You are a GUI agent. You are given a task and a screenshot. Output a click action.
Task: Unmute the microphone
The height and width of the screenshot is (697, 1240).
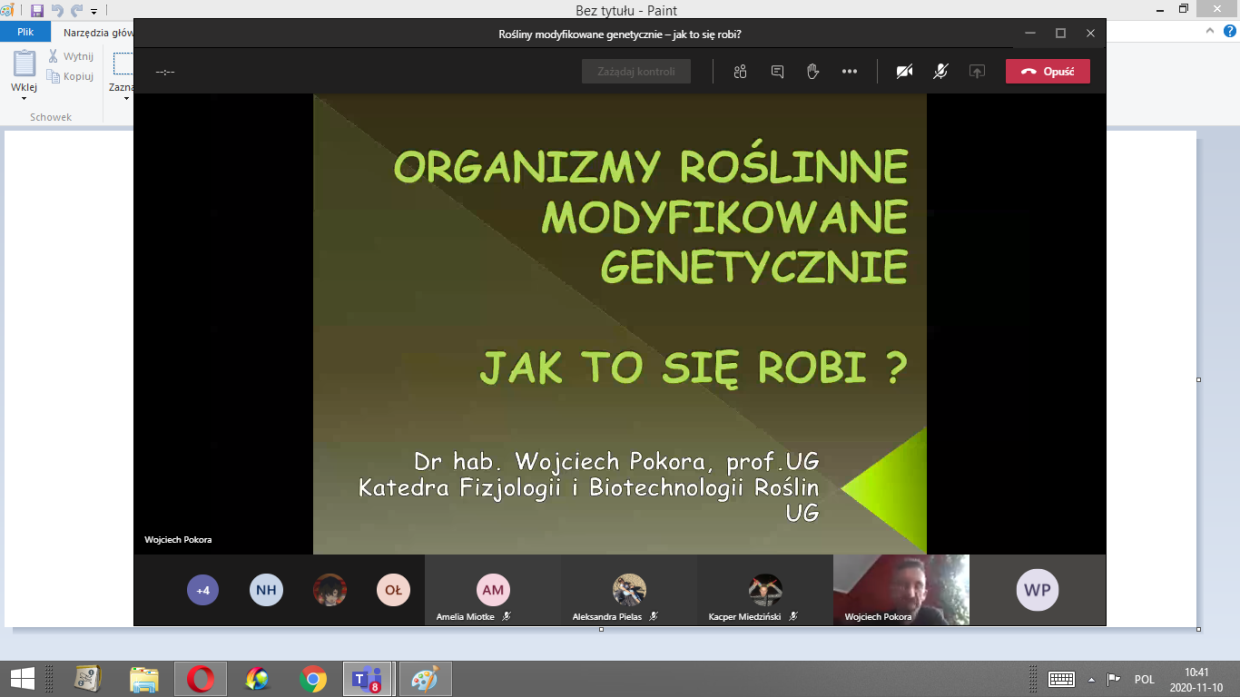point(941,72)
